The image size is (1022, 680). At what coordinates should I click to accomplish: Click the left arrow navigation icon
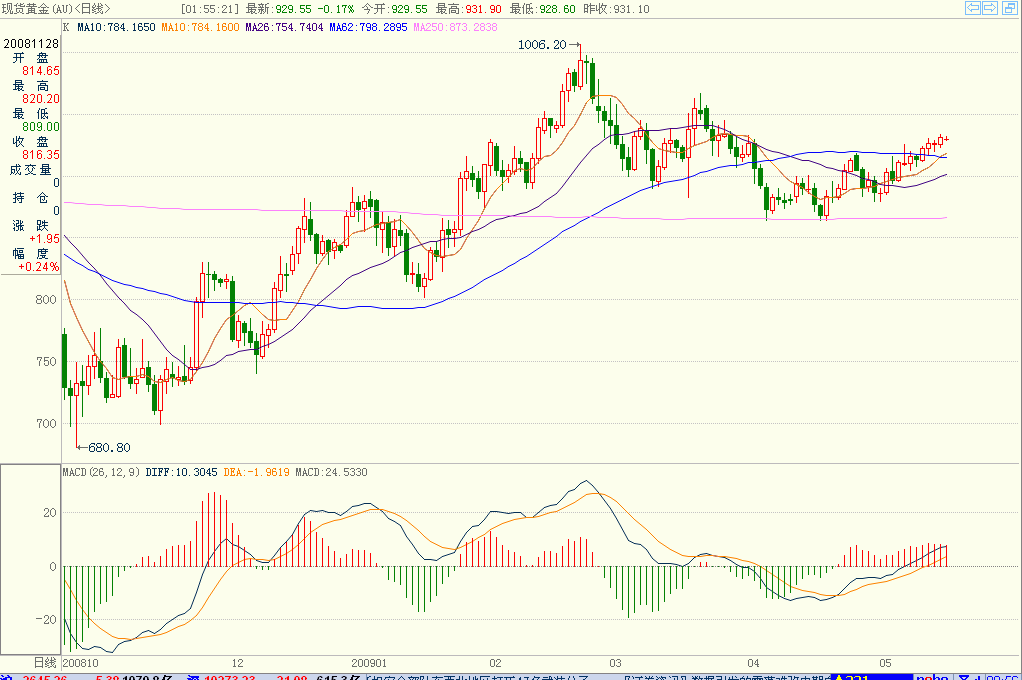click(973, 8)
